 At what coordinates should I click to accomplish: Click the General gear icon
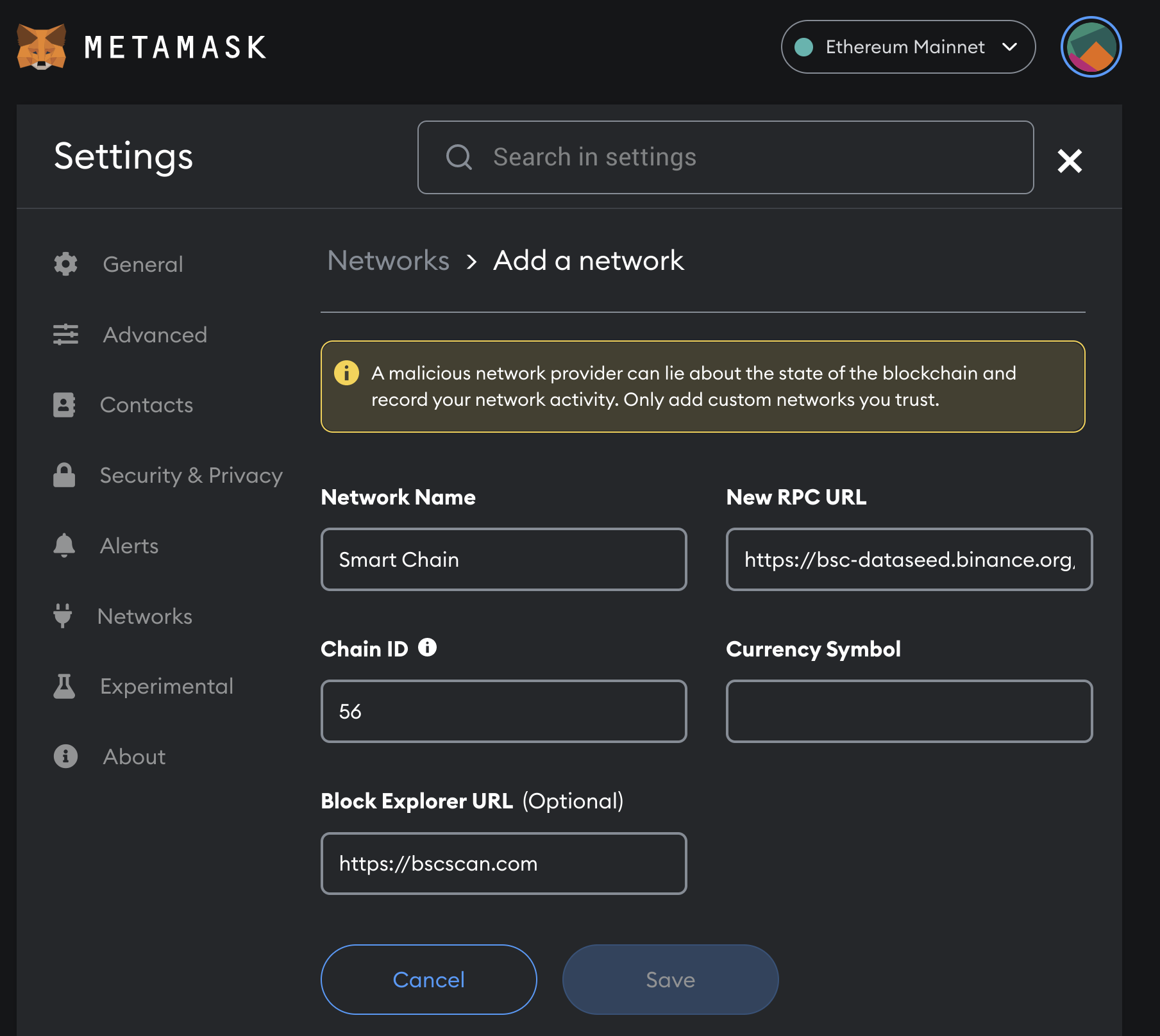coord(65,264)
